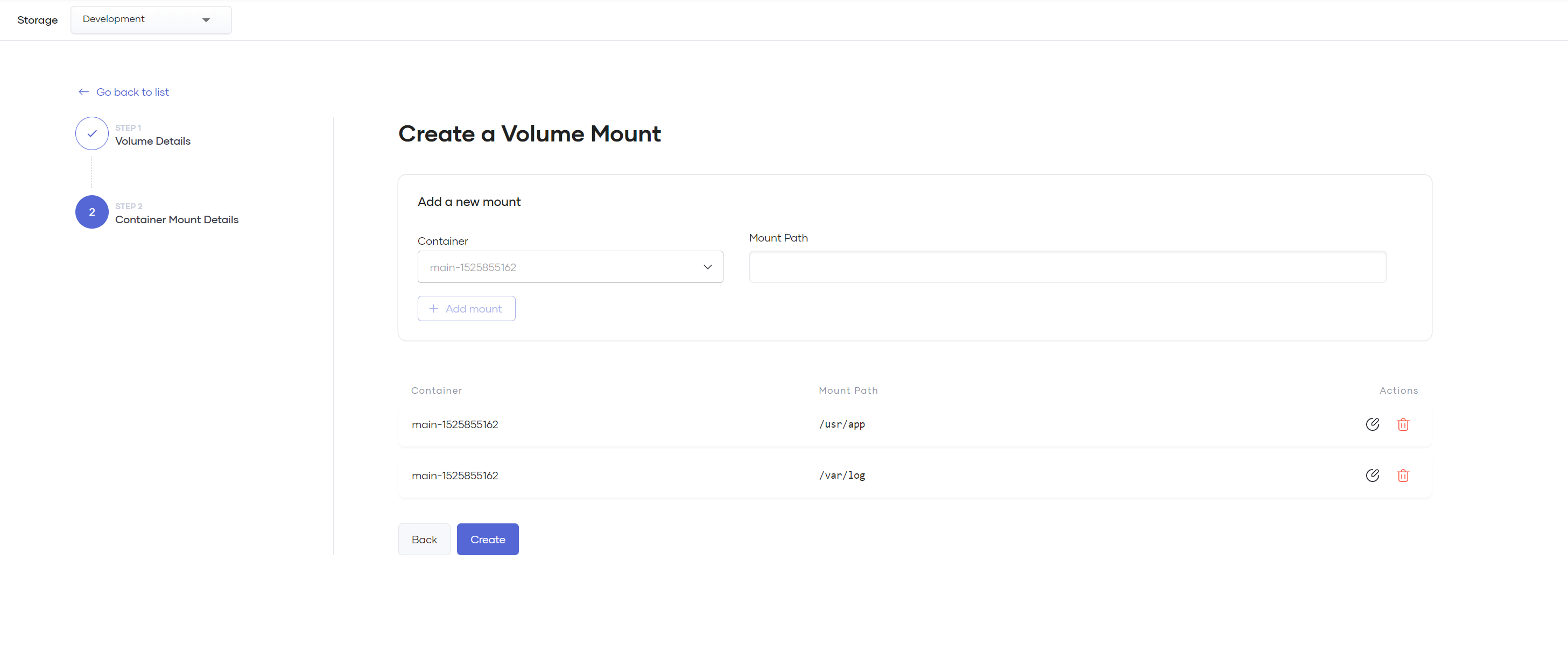Delete the /usr/app mount row
1568x667 pixels.
pyautogui.click(x=1403, y=424)
